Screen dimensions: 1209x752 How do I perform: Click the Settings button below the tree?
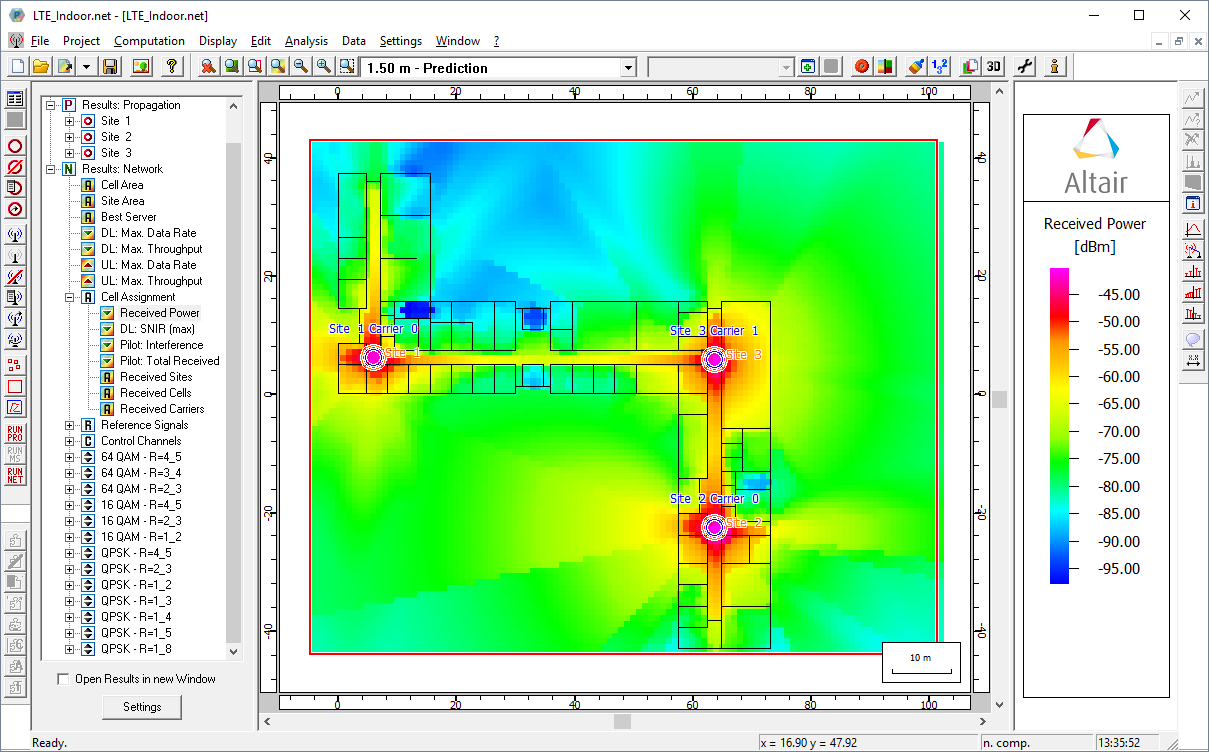[142, 707]
